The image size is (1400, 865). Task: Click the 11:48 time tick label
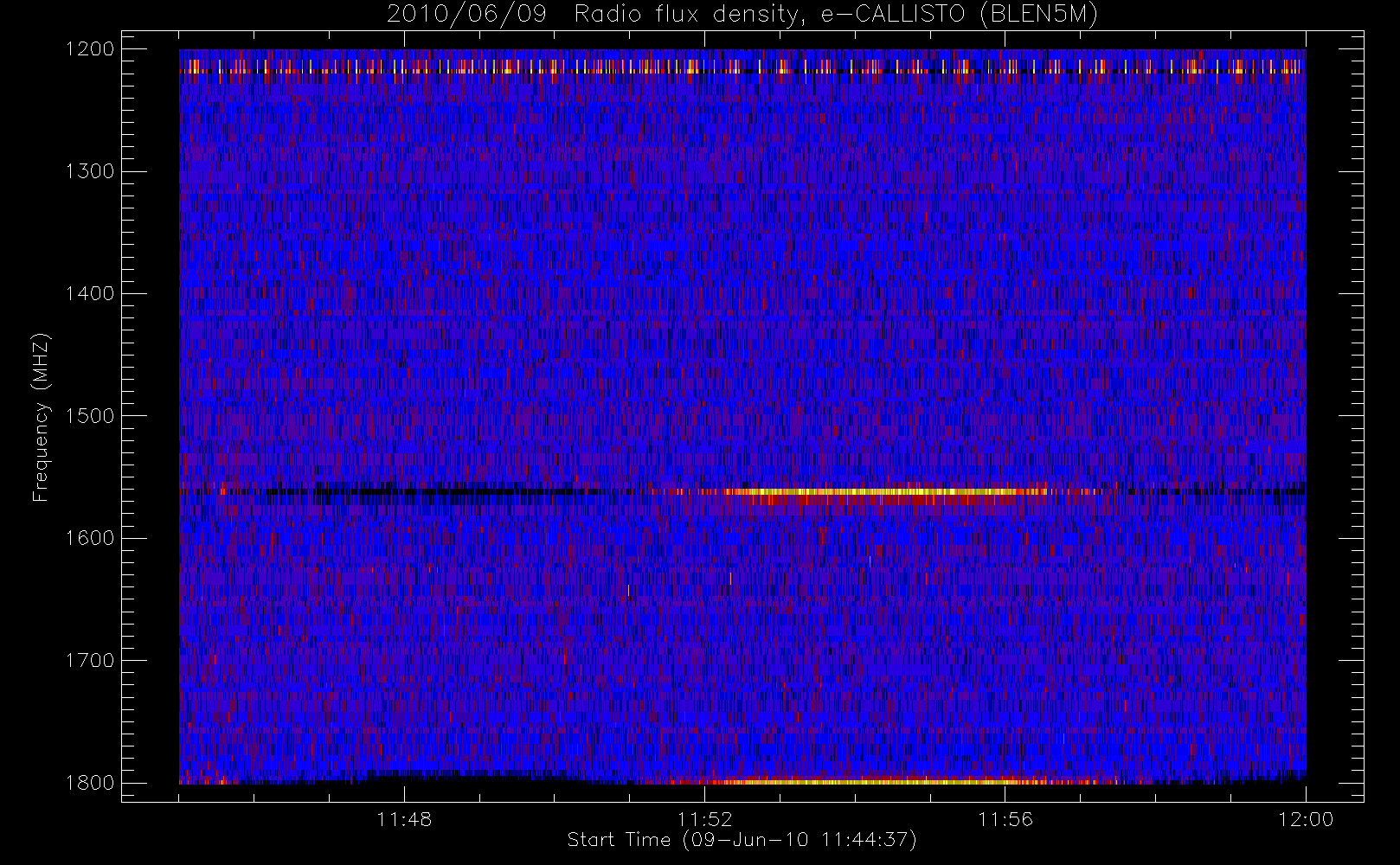(404, 819)
